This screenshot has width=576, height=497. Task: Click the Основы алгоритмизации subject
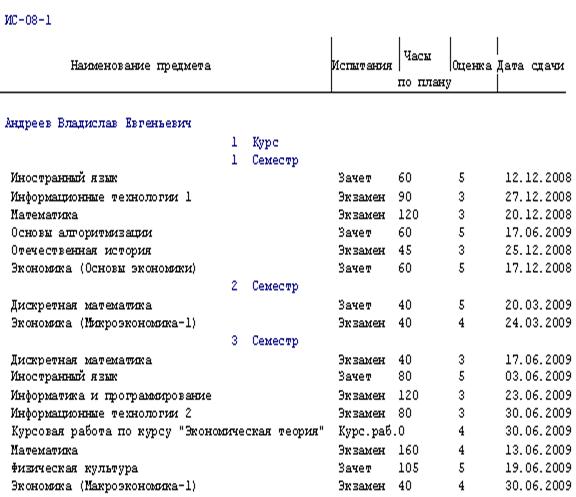click(x=81, y=233)
